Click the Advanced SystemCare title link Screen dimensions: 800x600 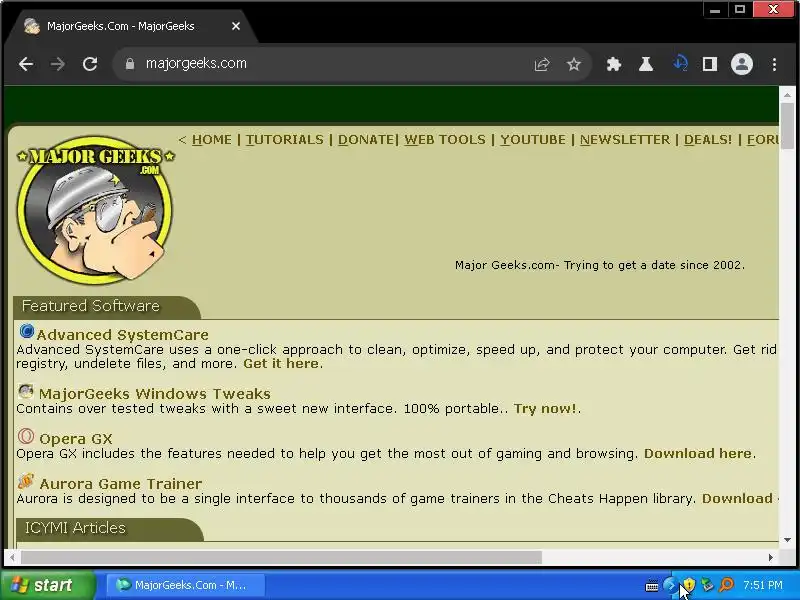(122, 335)
